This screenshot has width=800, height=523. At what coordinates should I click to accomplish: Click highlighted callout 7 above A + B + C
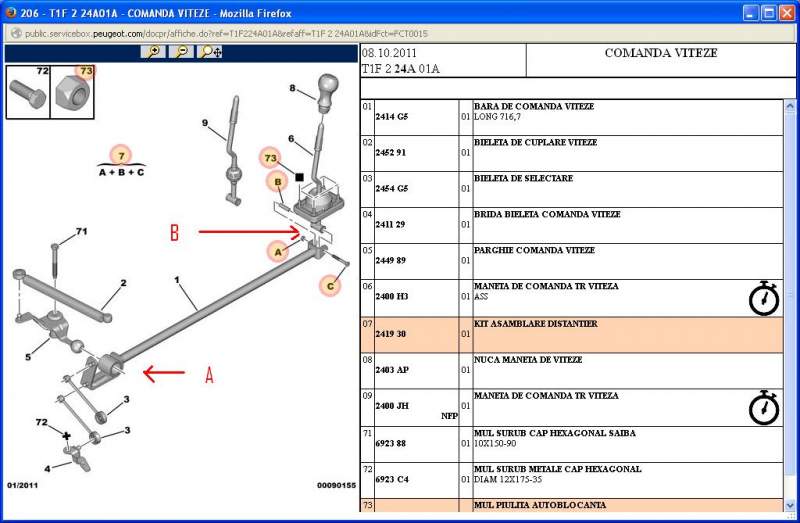coord(121,156)
